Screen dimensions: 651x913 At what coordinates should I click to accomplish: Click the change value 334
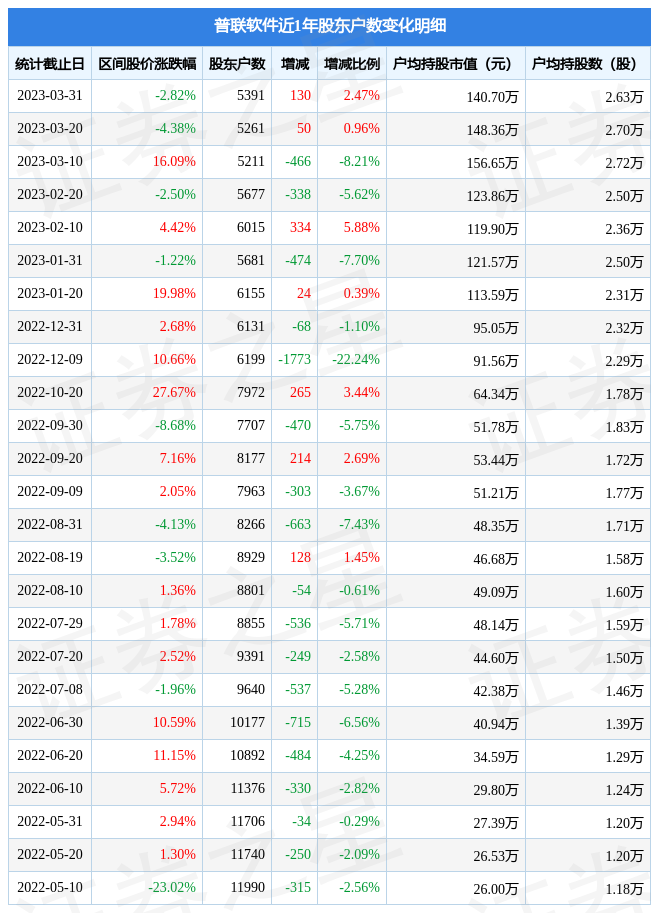(300, 228)
